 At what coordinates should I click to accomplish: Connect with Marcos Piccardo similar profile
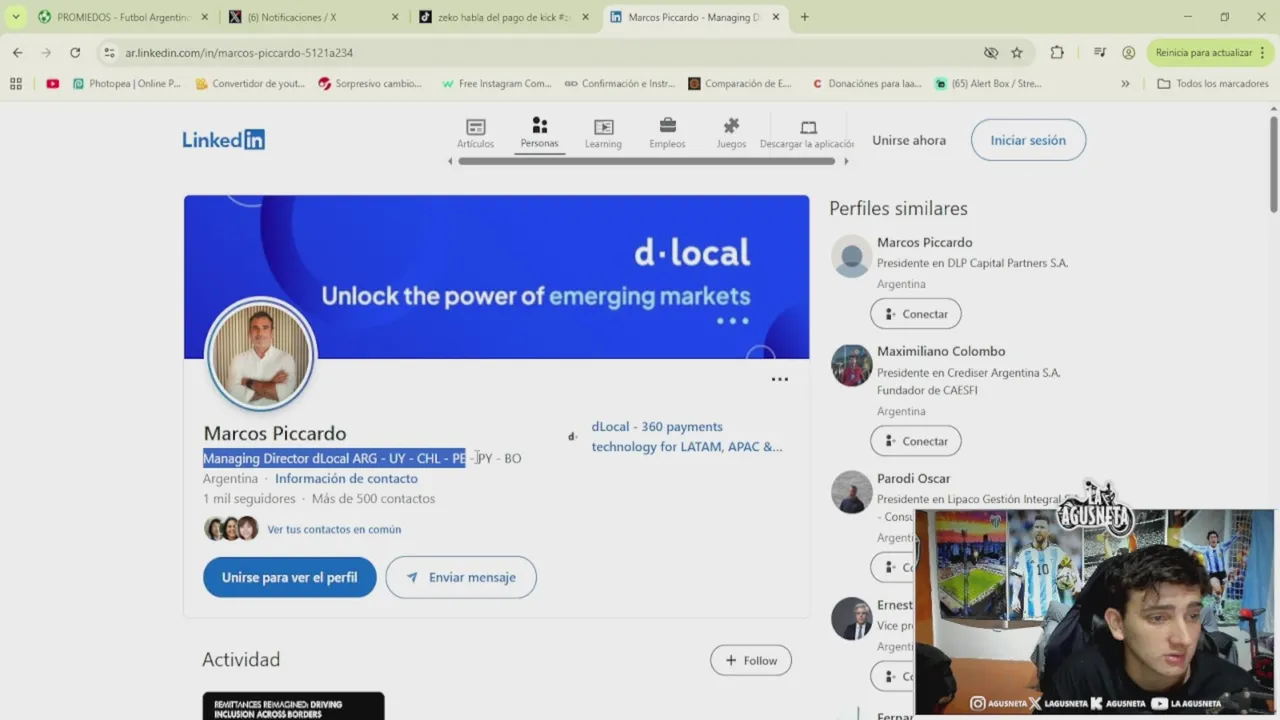pos(915,314)
